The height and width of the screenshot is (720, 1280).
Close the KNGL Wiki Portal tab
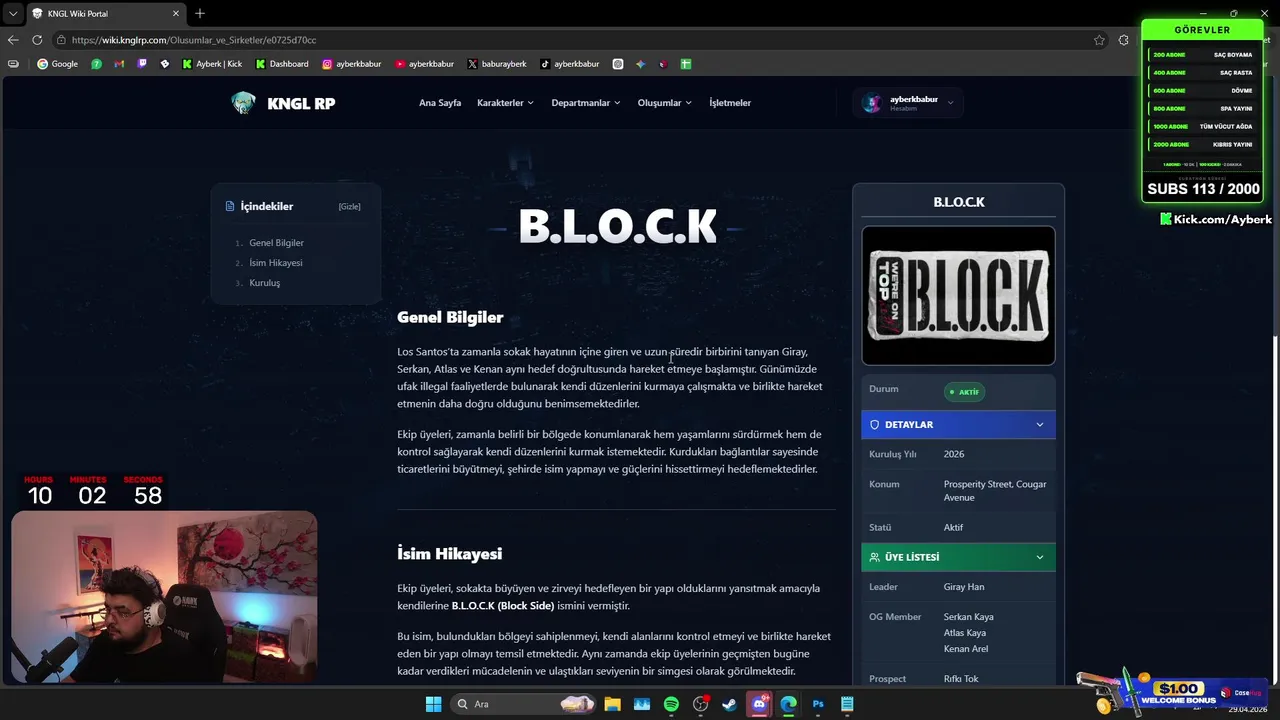point(176,13)
